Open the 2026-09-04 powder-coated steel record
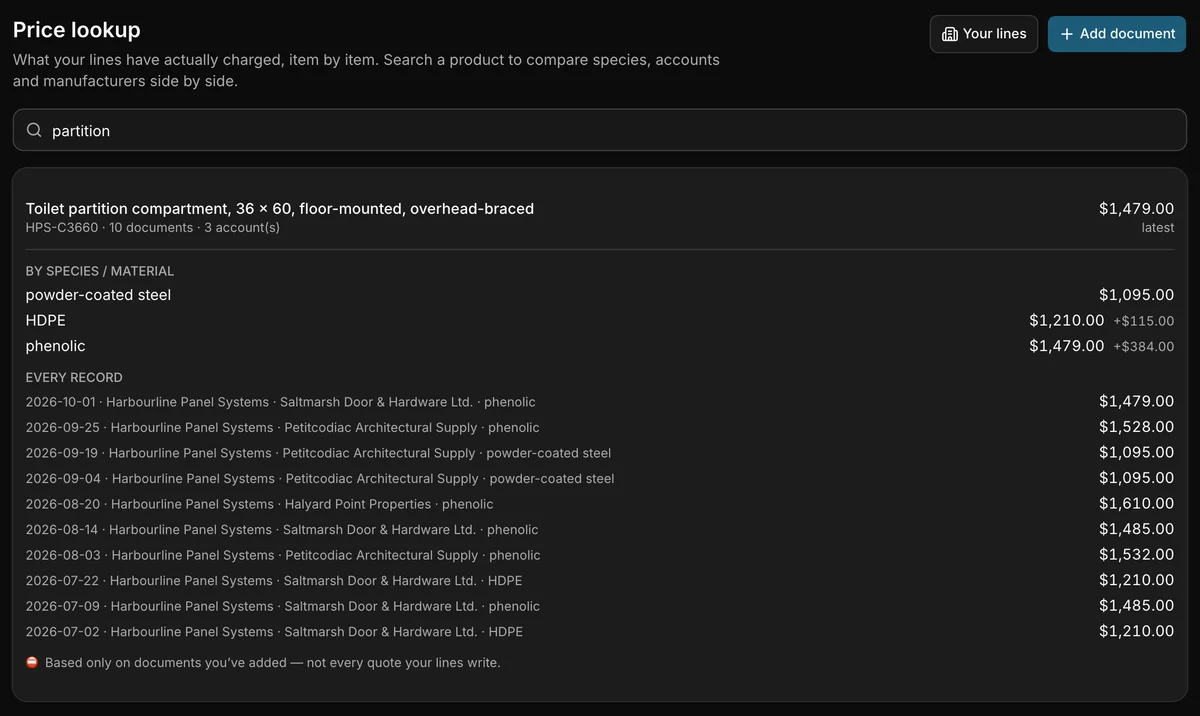Image resolution: width=1200 pixels, height=716 pixels. tap(600, 478)
